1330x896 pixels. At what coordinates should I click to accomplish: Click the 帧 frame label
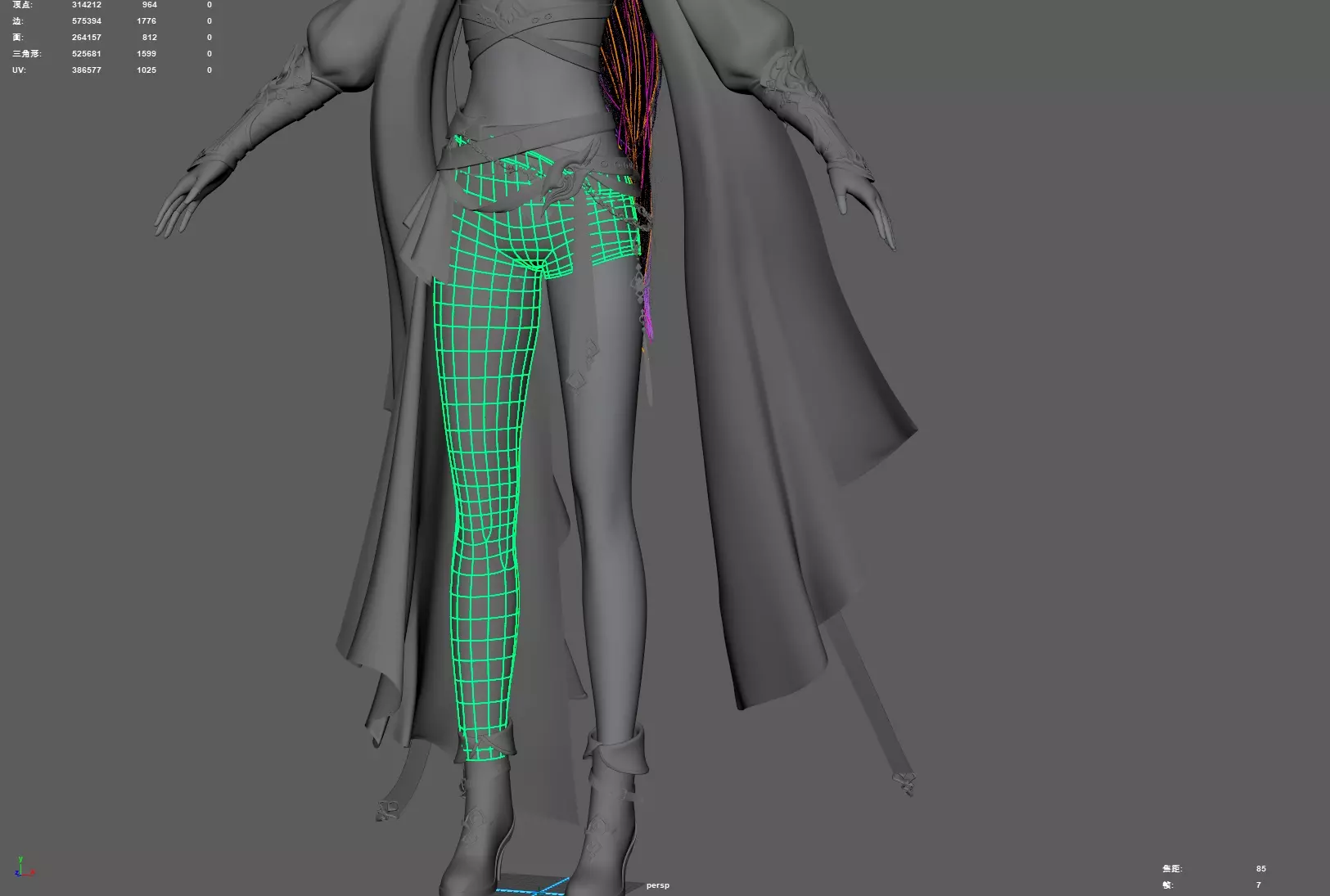[x=1168, y=885]
